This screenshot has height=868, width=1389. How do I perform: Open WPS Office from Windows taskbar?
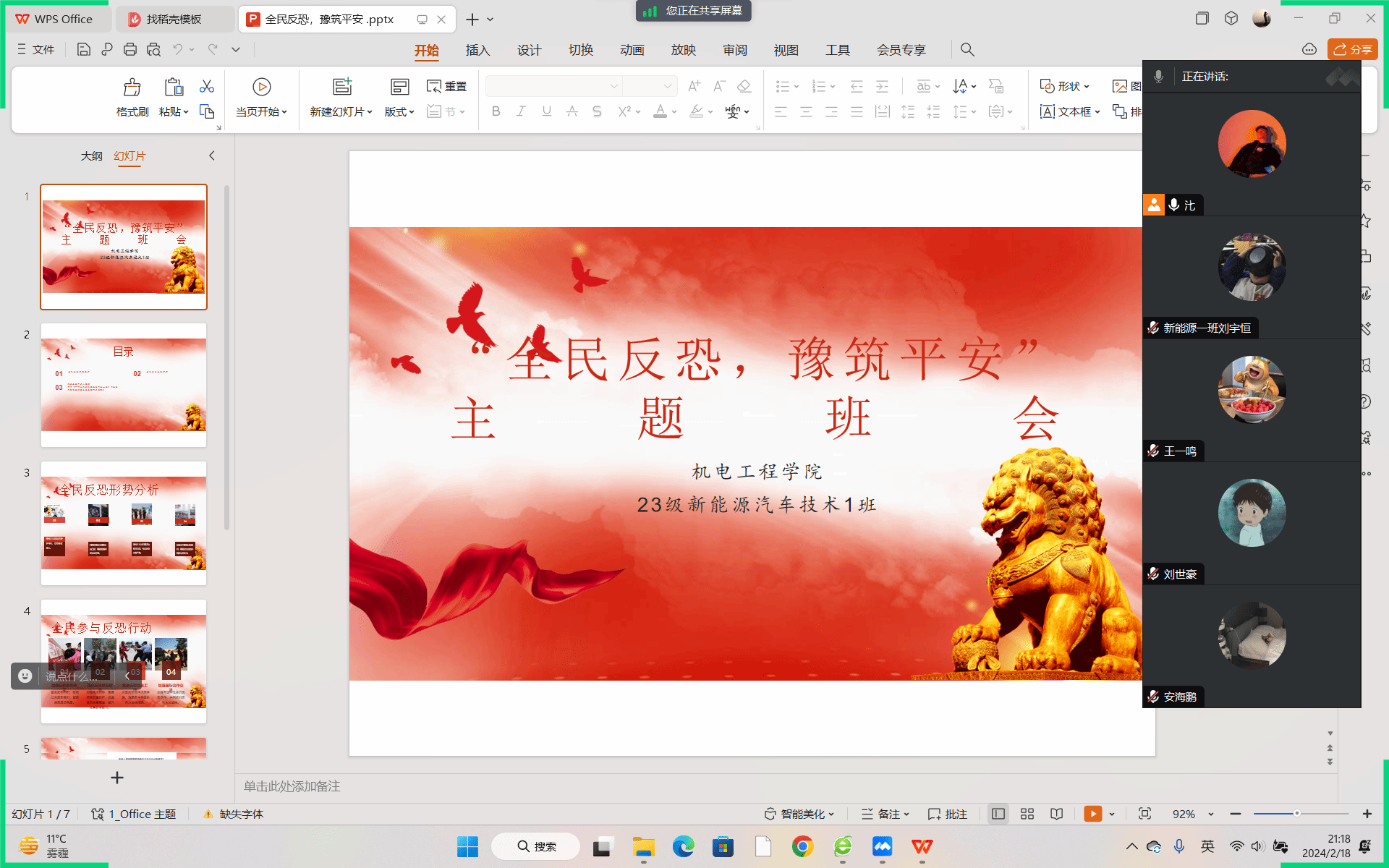click(x=922, y=846)
